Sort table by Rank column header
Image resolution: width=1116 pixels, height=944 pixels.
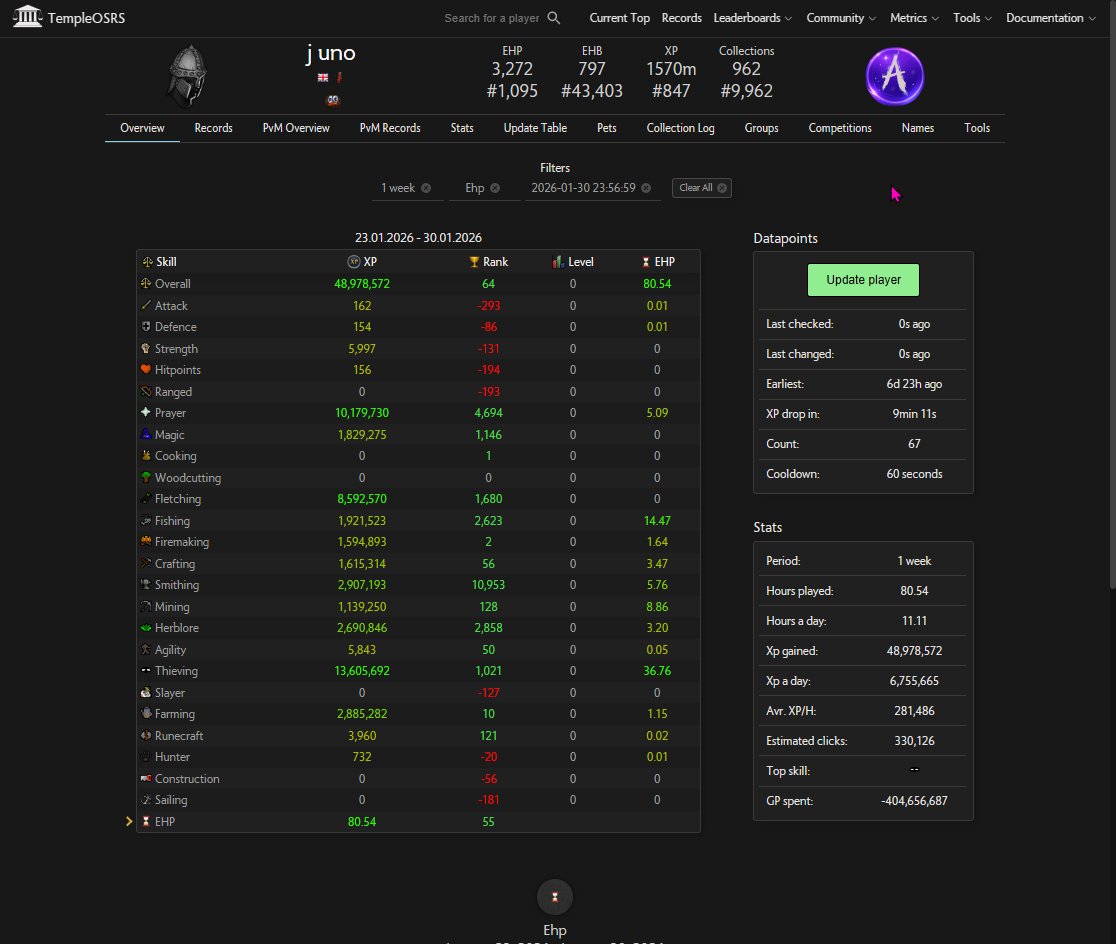[x=488, y=262]
